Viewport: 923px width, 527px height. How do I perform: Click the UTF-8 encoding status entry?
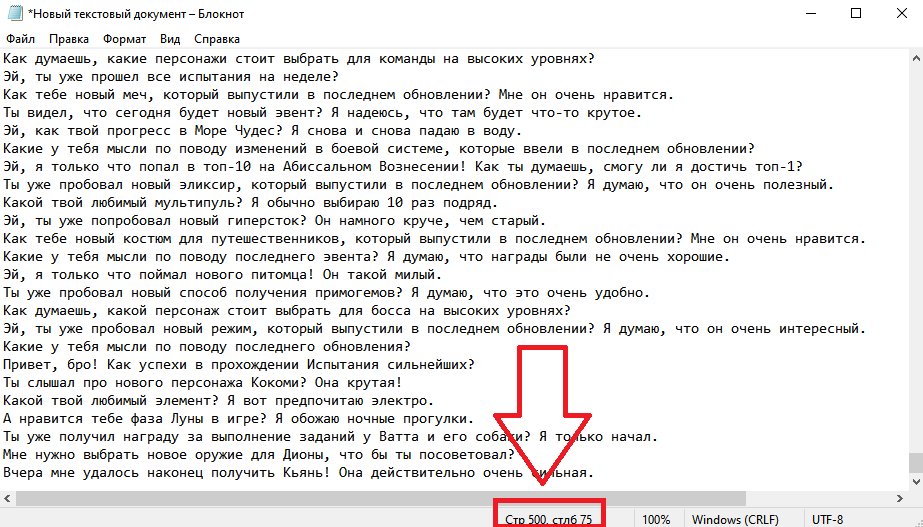coord(828,519)
